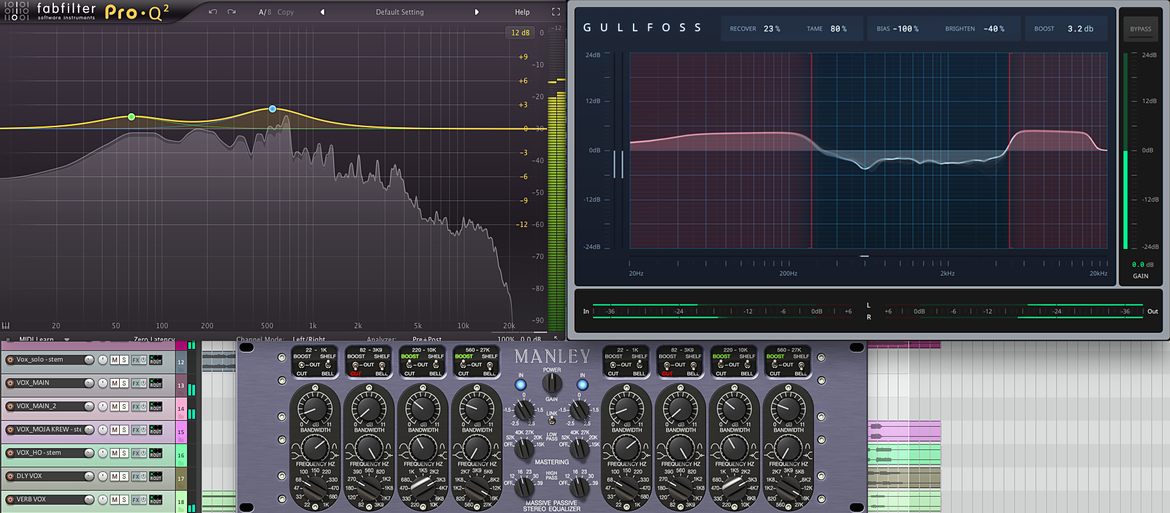Toggle right channel IN button on Manley

coord(582,385)
